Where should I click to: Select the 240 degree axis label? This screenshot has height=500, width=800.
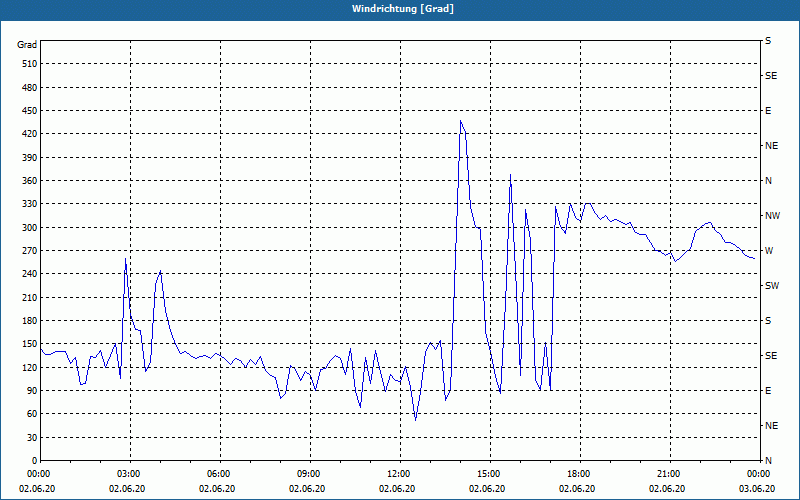[29, 274]
